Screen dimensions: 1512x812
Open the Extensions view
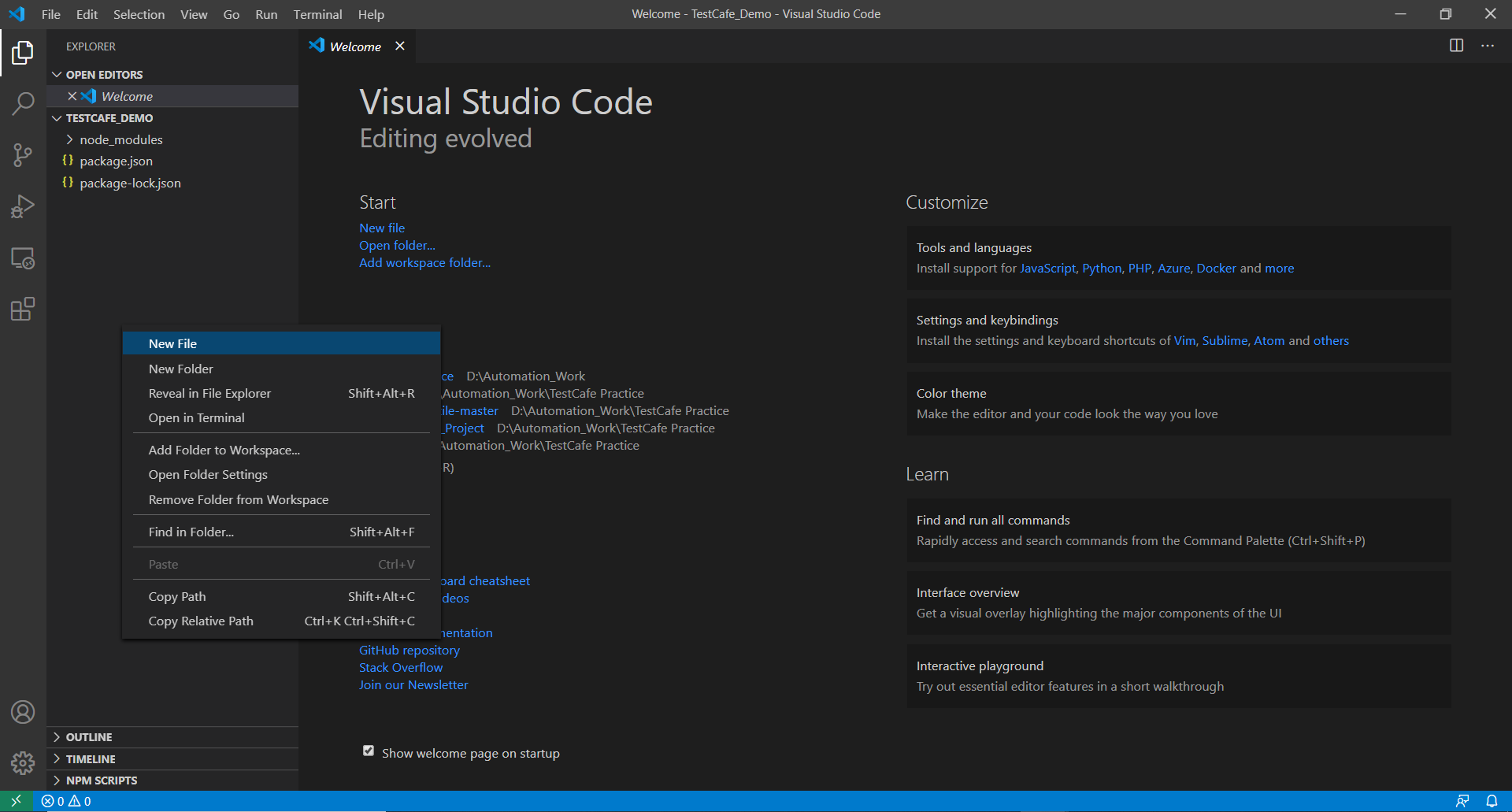tap(23, 310)
